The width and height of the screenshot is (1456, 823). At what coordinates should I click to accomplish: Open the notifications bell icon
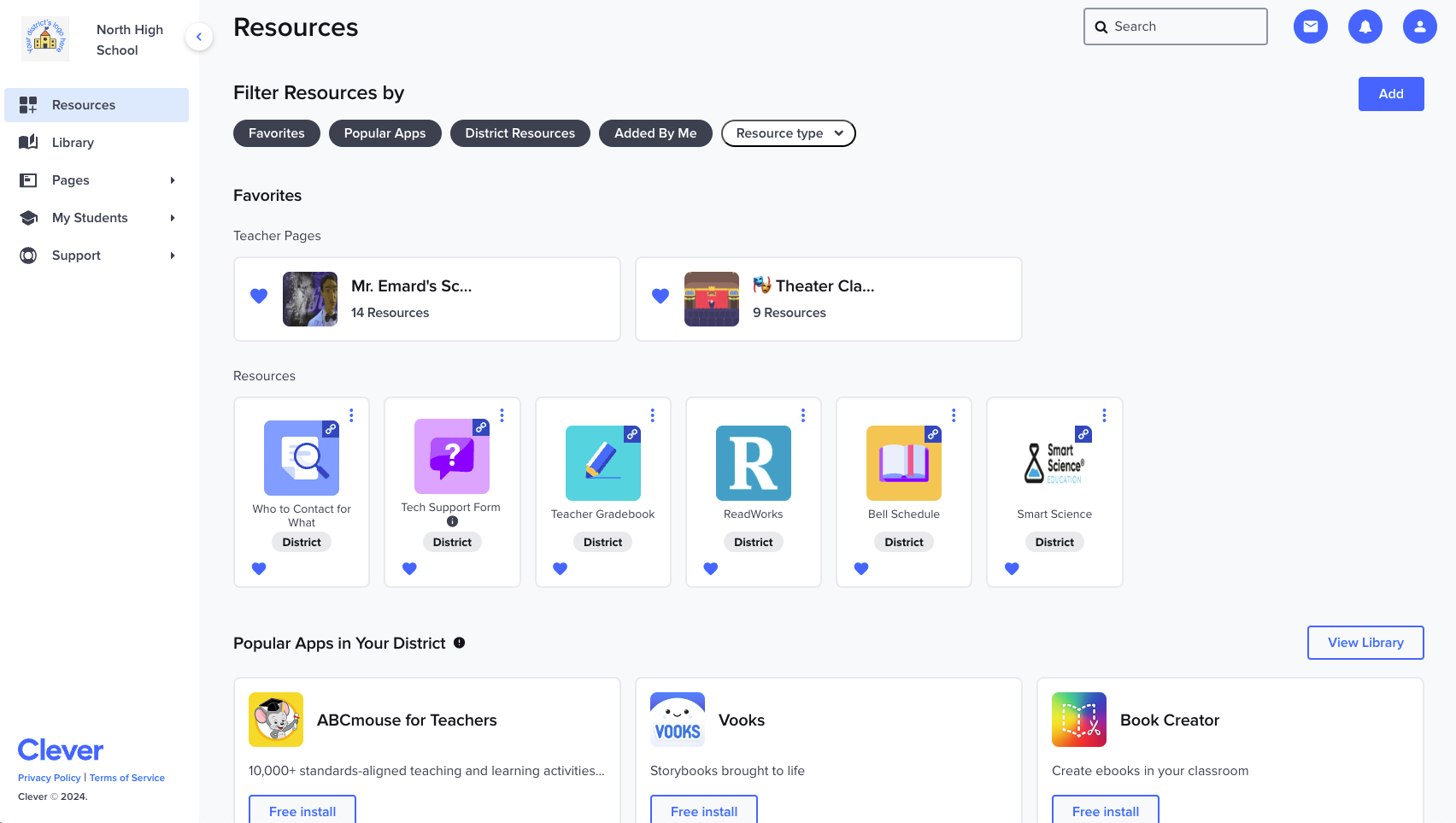point(1365,26)
